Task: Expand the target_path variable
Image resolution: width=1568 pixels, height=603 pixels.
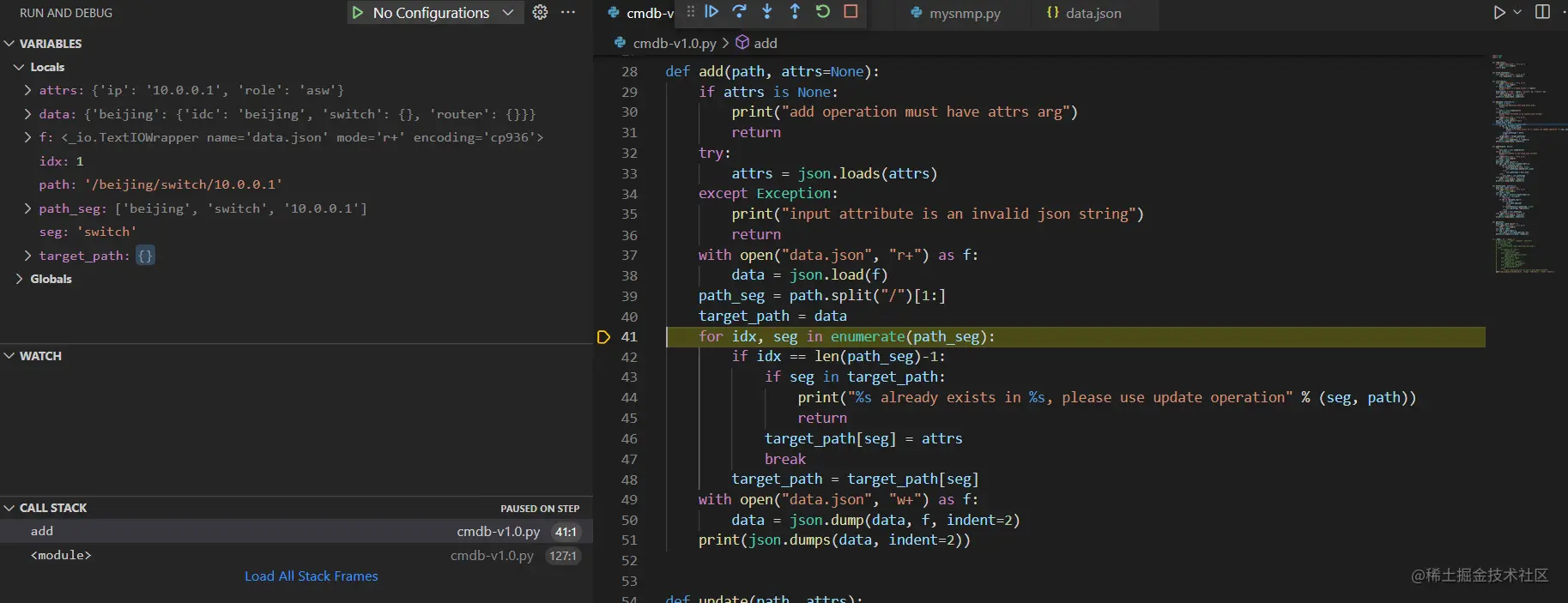Action: tap(28, 256)
